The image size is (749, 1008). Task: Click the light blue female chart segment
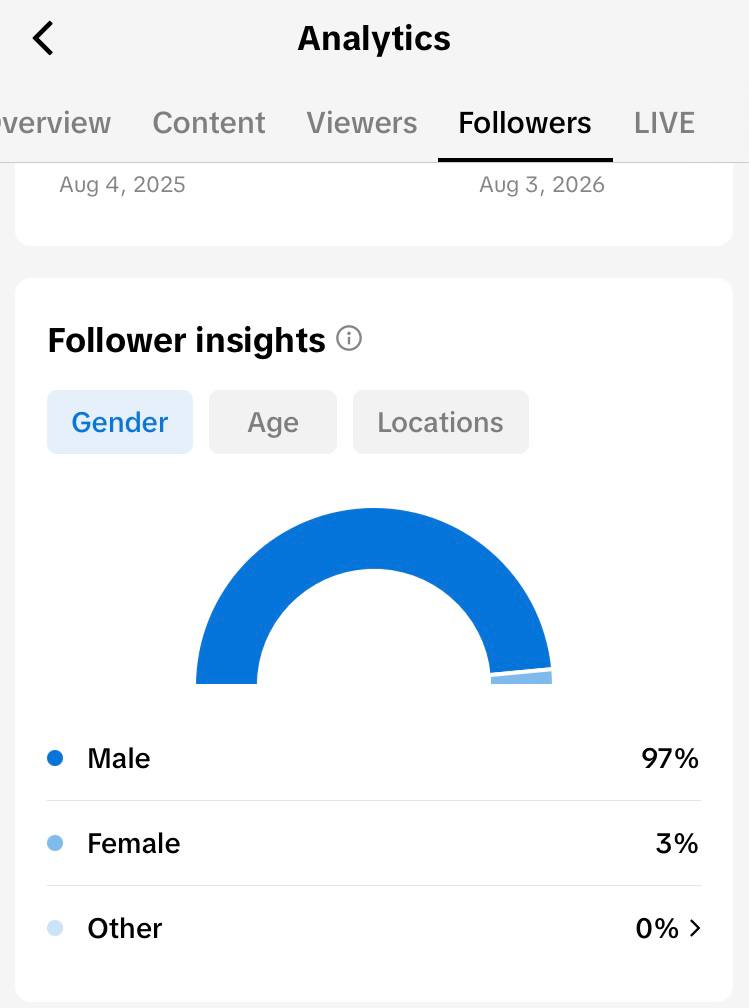click(521, 678)
